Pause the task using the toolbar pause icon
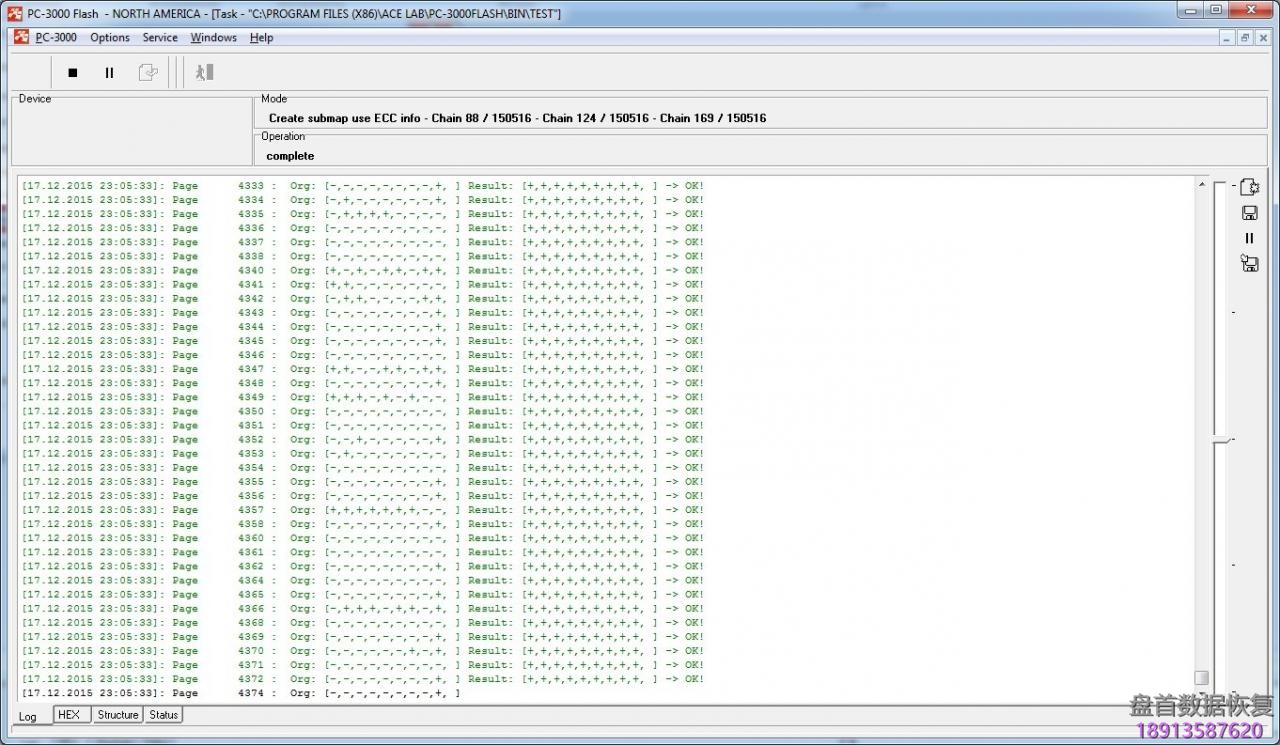Image resolution: width=1280 pixels, height=745 pixels. coord(109,73)
